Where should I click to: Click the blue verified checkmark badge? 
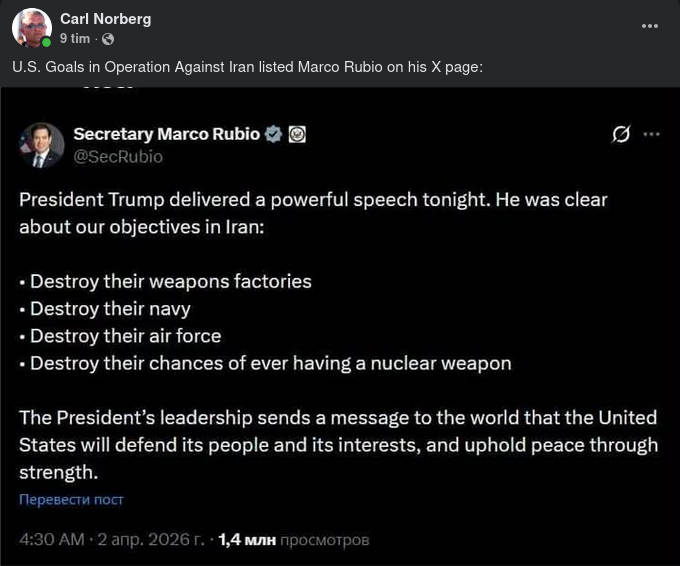[273, 134]
